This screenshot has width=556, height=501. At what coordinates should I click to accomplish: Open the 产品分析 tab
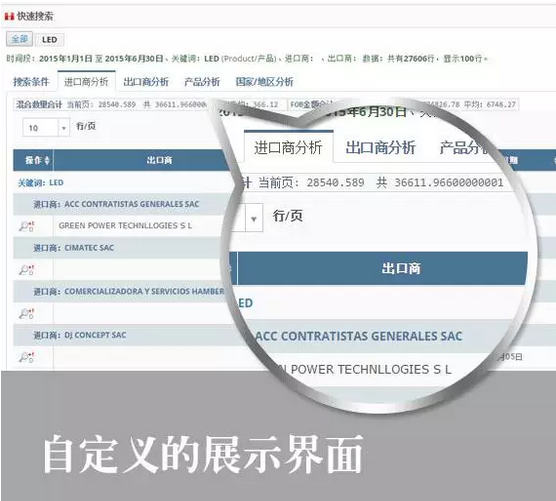202,82
